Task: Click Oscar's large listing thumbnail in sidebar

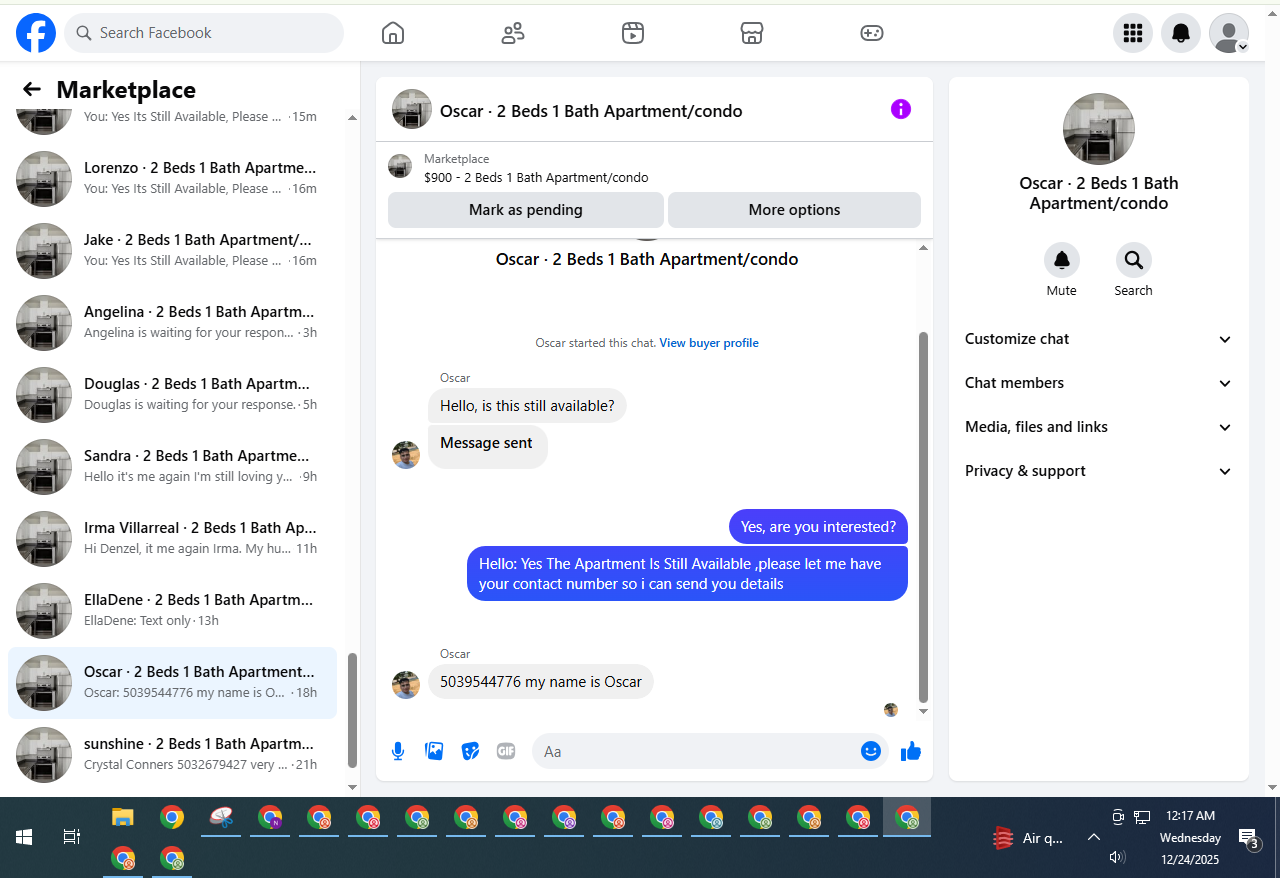Action: coord(1099,129)
